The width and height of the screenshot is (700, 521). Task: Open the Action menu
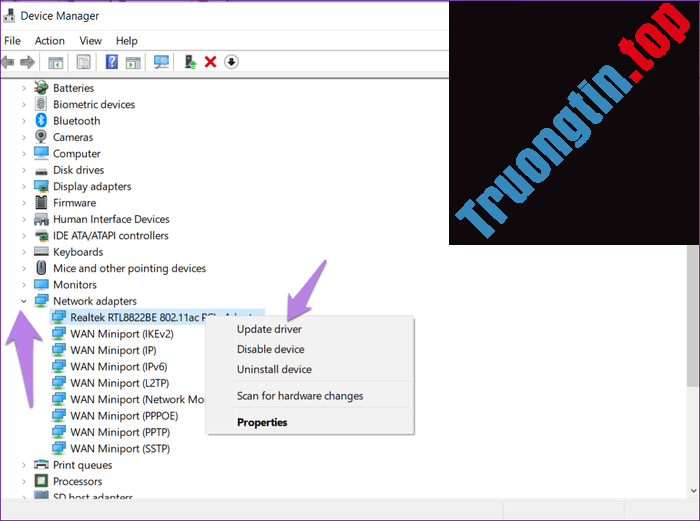pos(50,41)
